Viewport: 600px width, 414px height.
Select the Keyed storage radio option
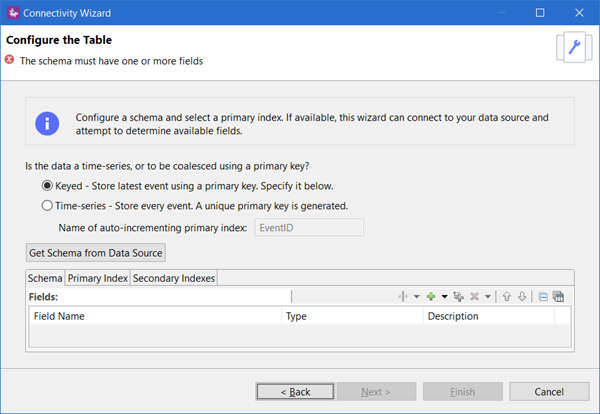click(46, 186)
